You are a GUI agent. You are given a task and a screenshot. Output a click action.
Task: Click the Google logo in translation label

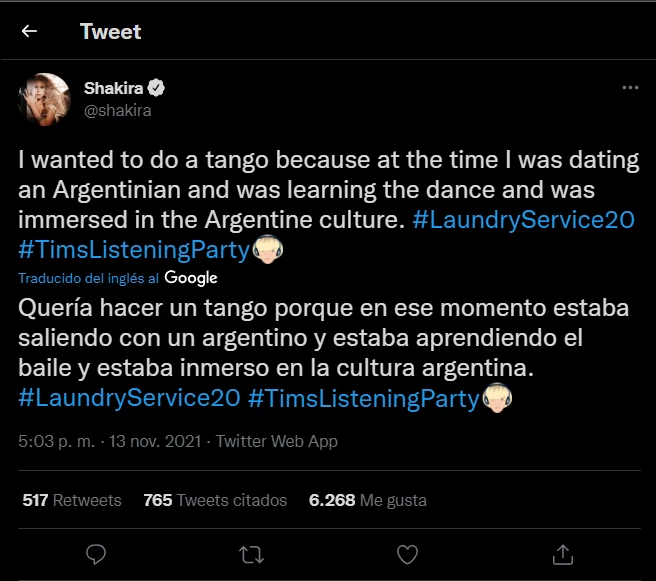coord(191,277)
